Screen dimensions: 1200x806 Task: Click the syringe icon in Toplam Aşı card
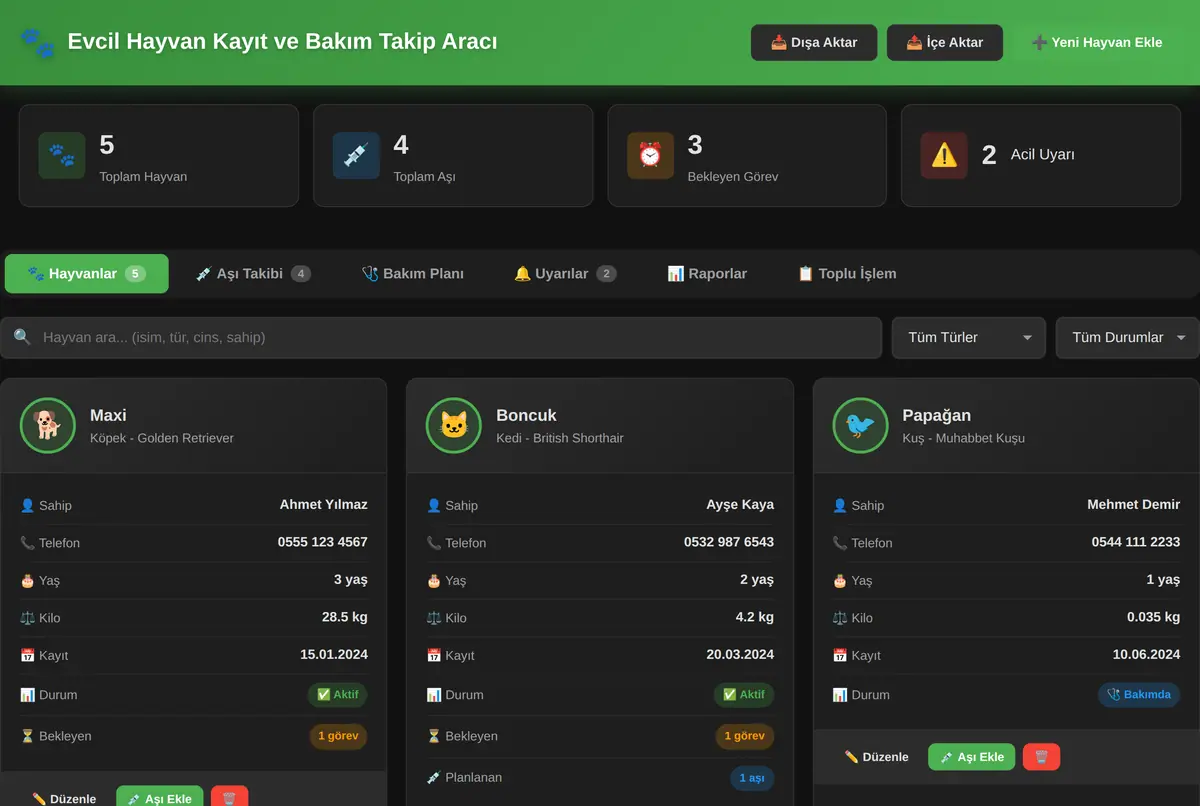(356, 156)
